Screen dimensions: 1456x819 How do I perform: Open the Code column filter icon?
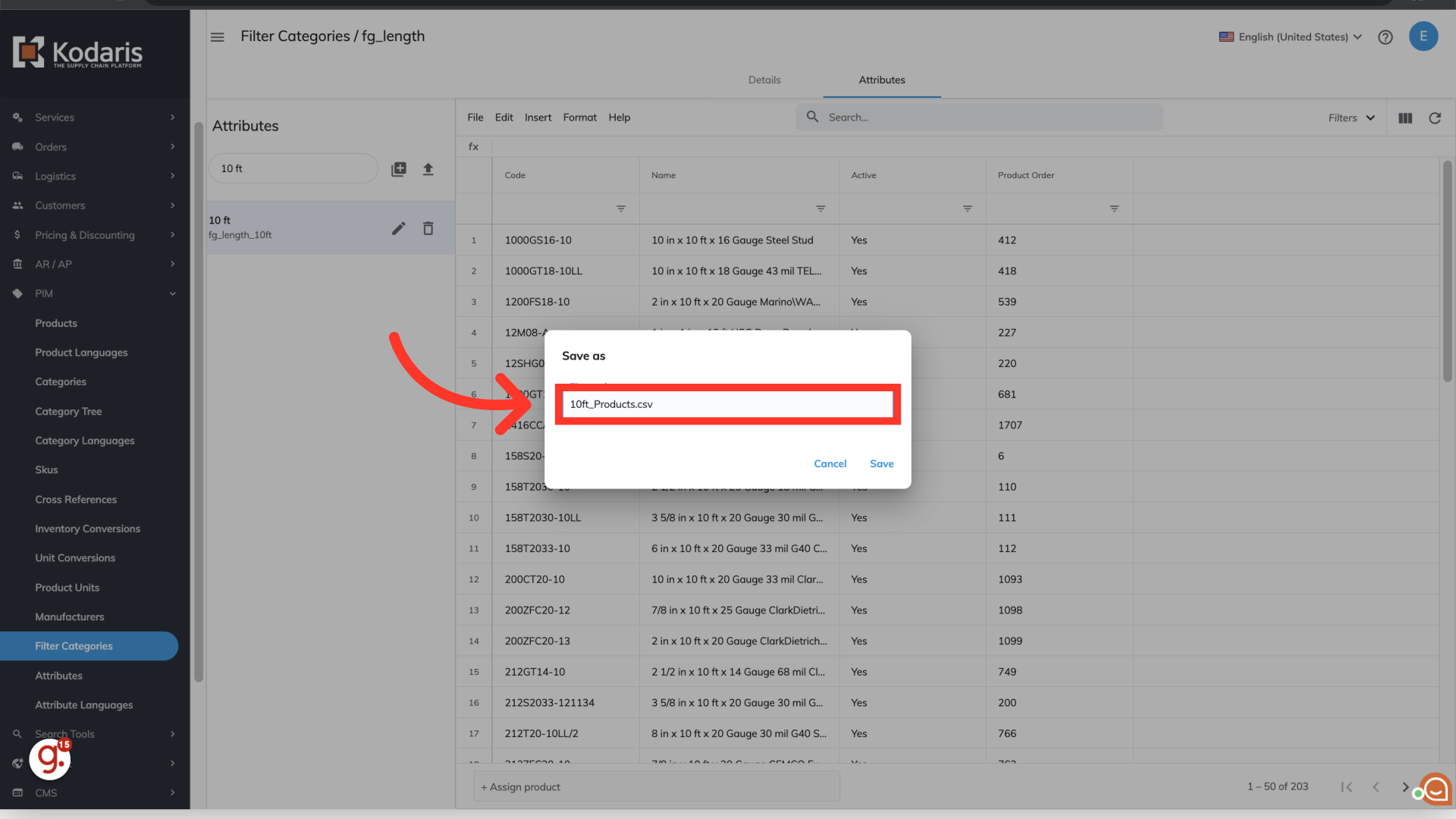(x=621, y=209)
